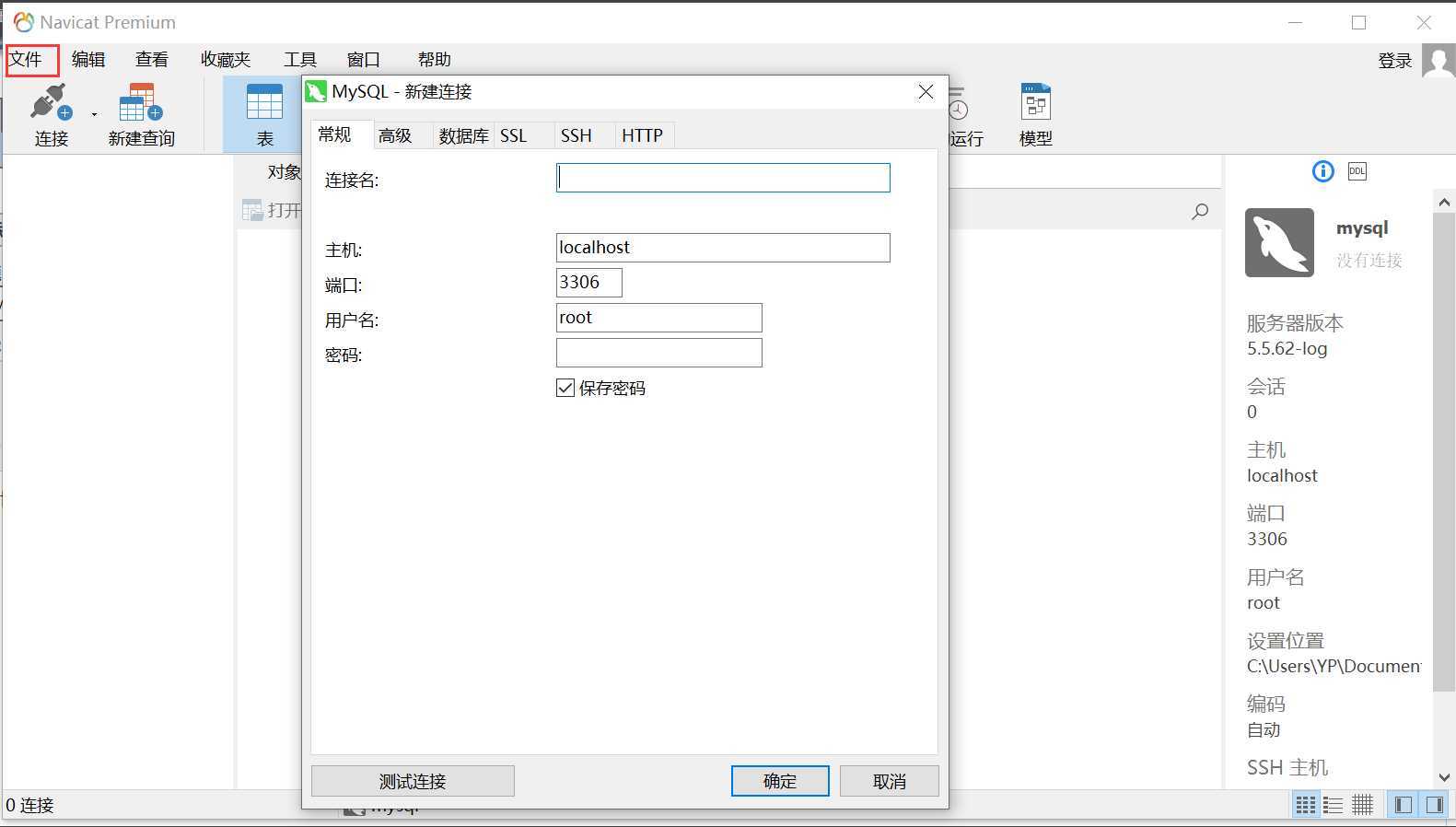Click the 模型 toolbar icon
The image size is (1456, 827).
point(1035,102)
